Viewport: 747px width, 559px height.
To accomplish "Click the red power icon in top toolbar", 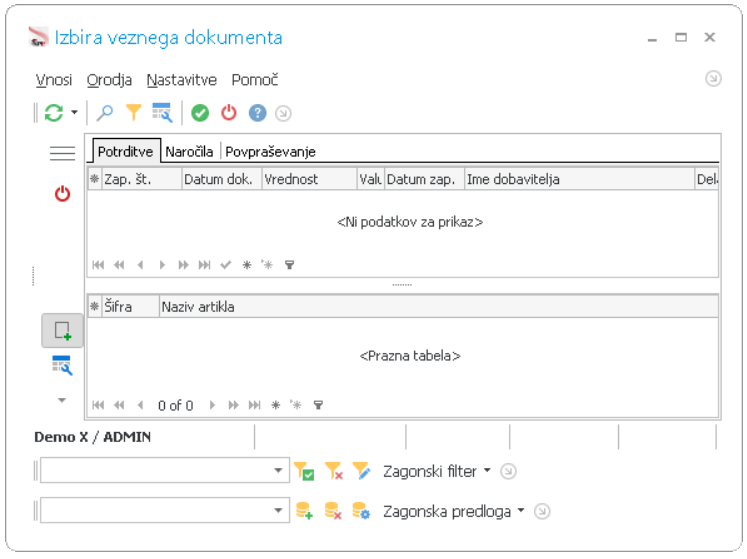I will [229, 113].
